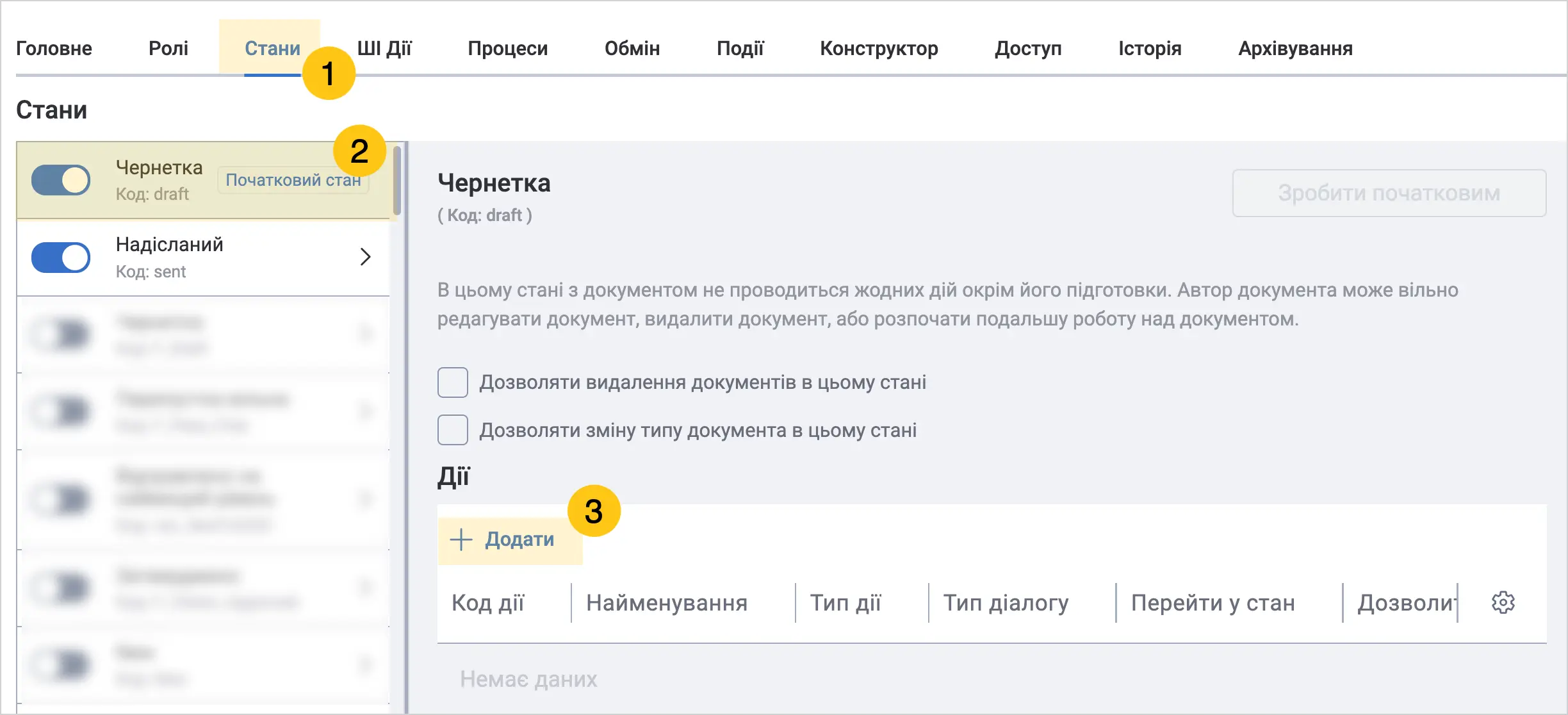1568x715 pixels.
Task: Open the Історія tab
Action: [x=1150, y=48]
